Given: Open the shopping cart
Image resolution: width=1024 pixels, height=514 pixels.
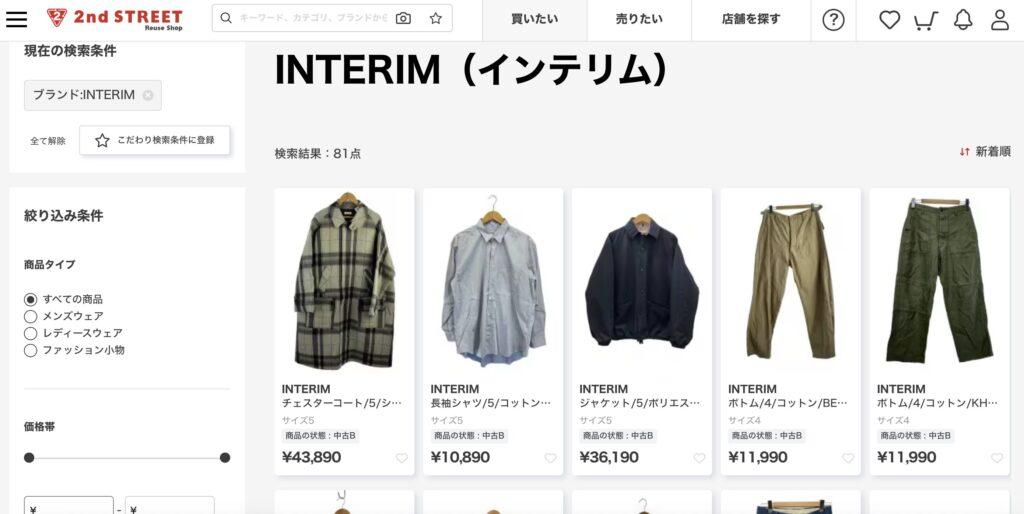Looking at the screenshot, I should tap(925, 20).
